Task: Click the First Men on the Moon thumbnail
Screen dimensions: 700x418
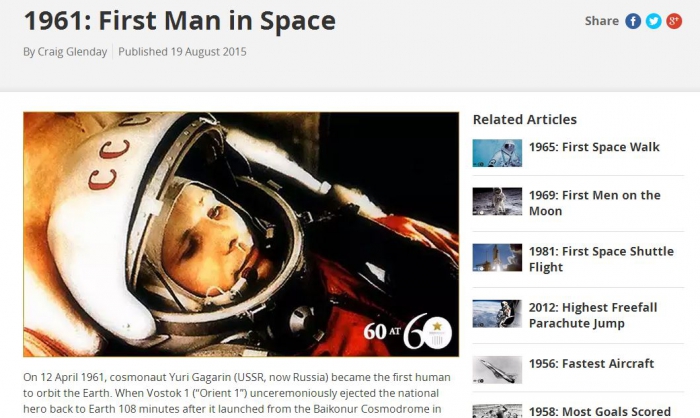Action: pyautogui.click(x=497, y=201)
